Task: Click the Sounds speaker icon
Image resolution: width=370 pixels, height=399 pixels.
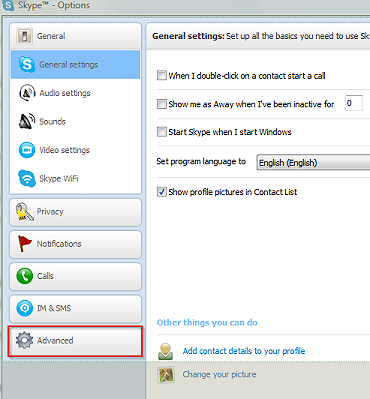Action: click(27, 121)
